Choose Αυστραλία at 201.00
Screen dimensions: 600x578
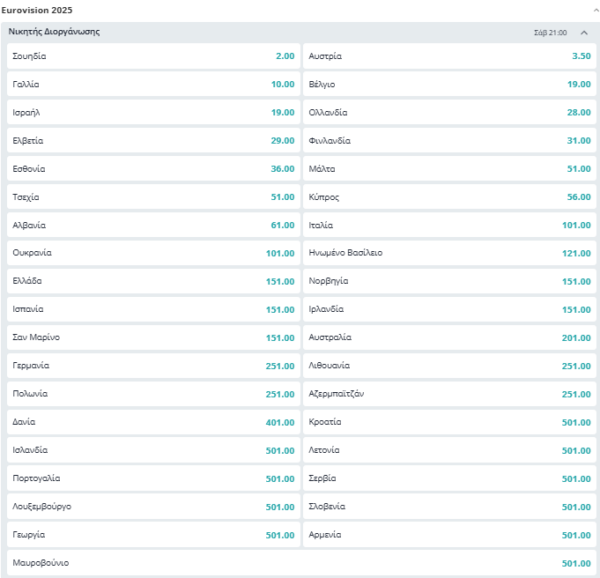[x=450, y=338]
